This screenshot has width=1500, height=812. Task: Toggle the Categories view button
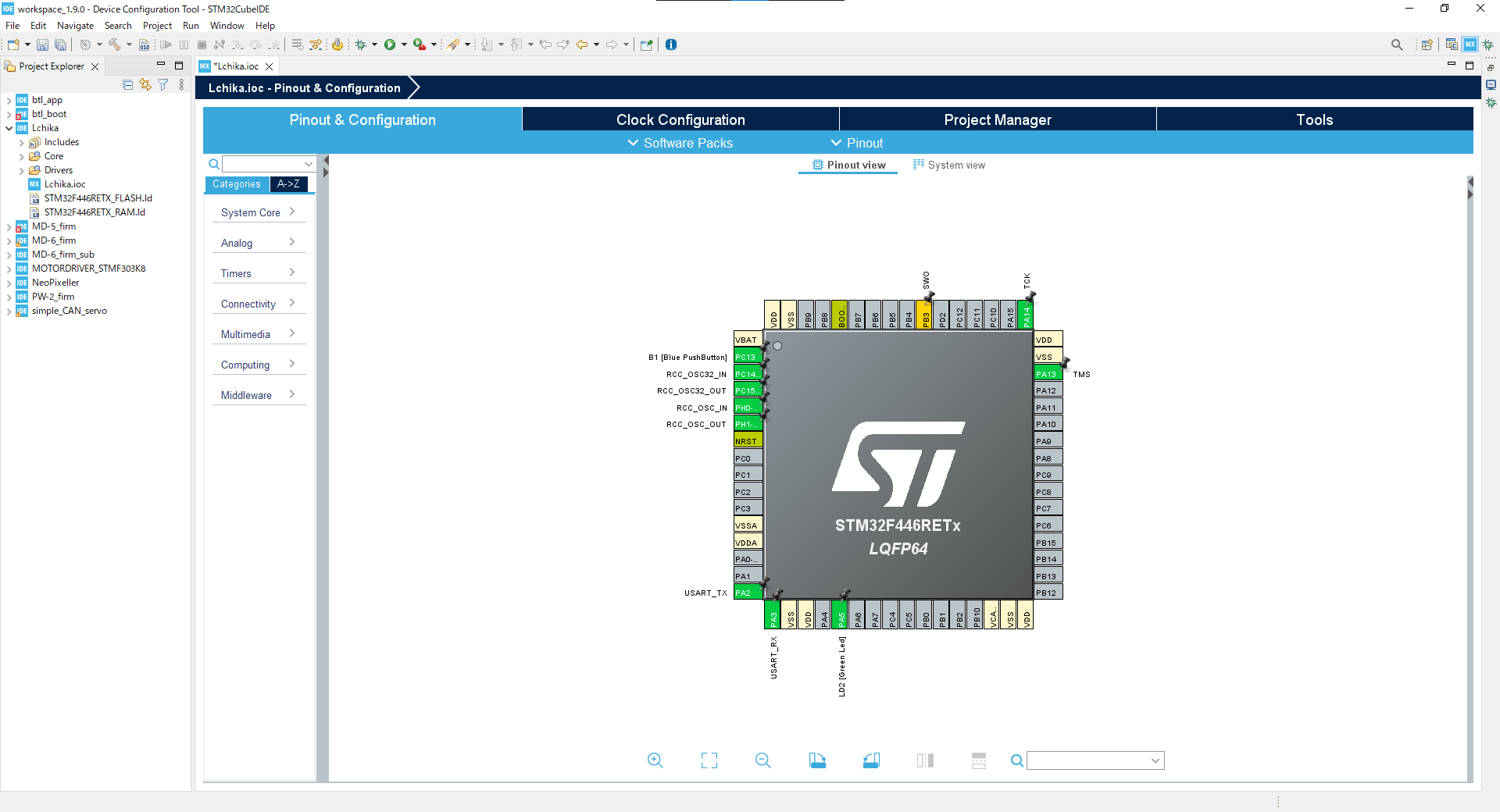coord(237,184)
